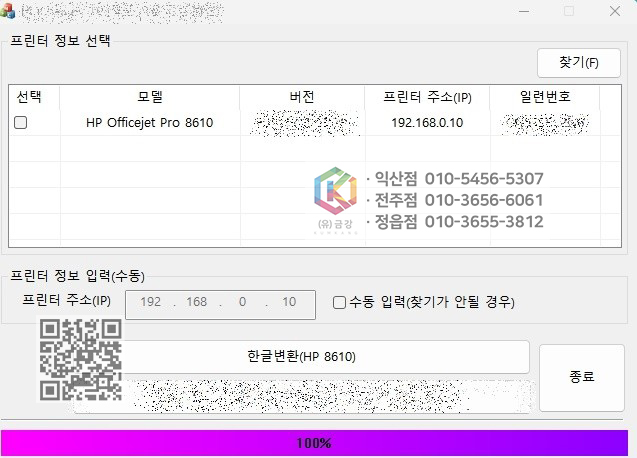637x458 pixels.
Task: Click the 찾기(F) search button
Action: [578, 63]
